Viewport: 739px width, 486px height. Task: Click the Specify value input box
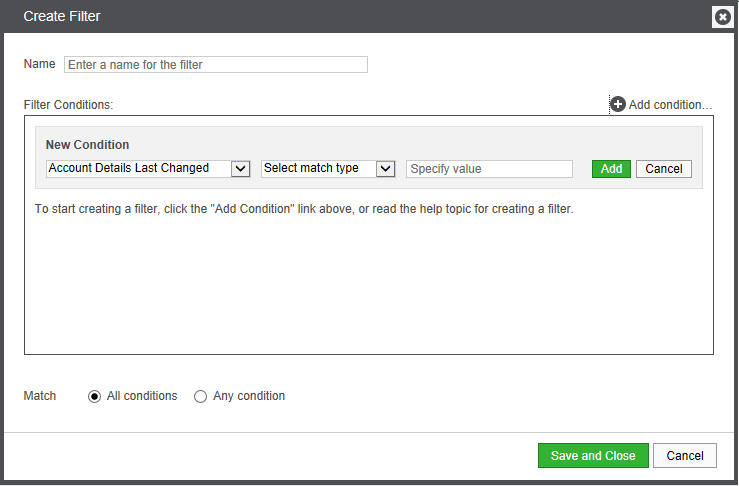489,169
